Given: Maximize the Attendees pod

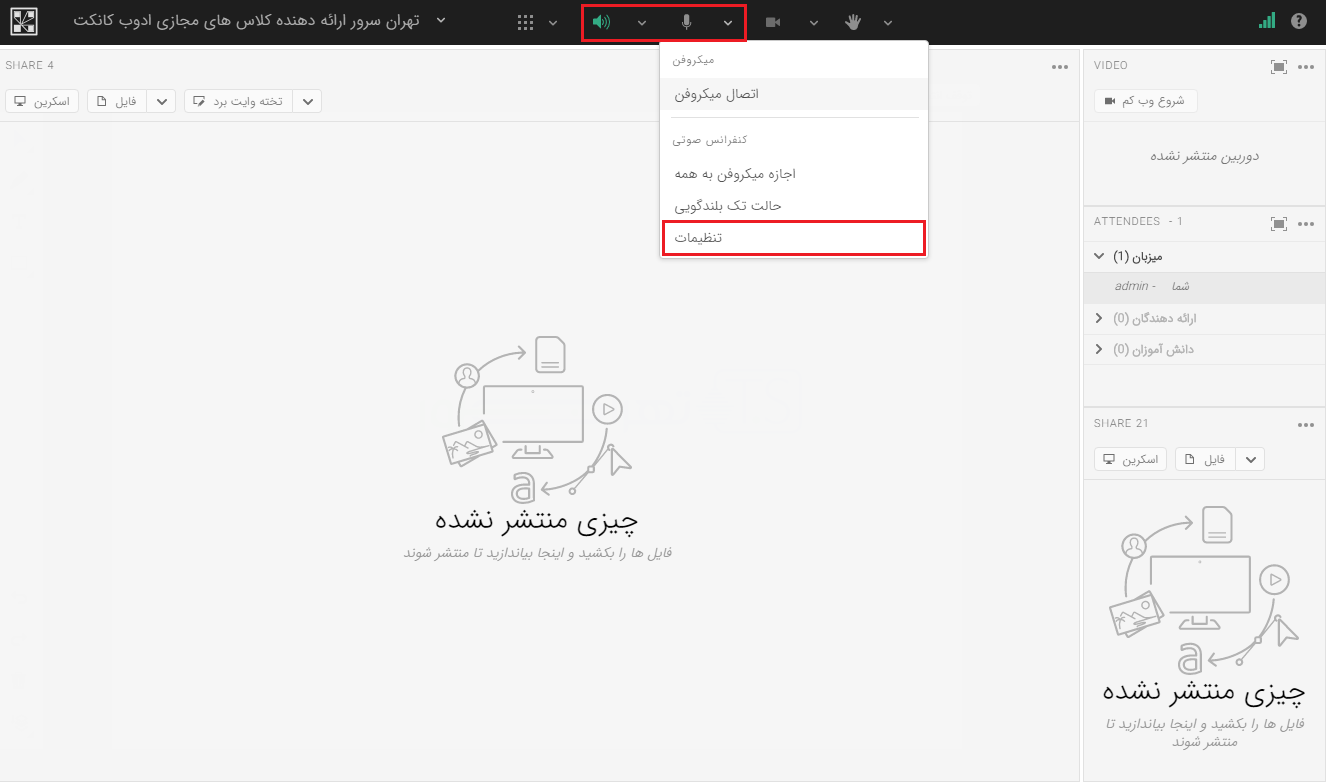Looking at the screenshot, I should click(x=1278, y=224).
